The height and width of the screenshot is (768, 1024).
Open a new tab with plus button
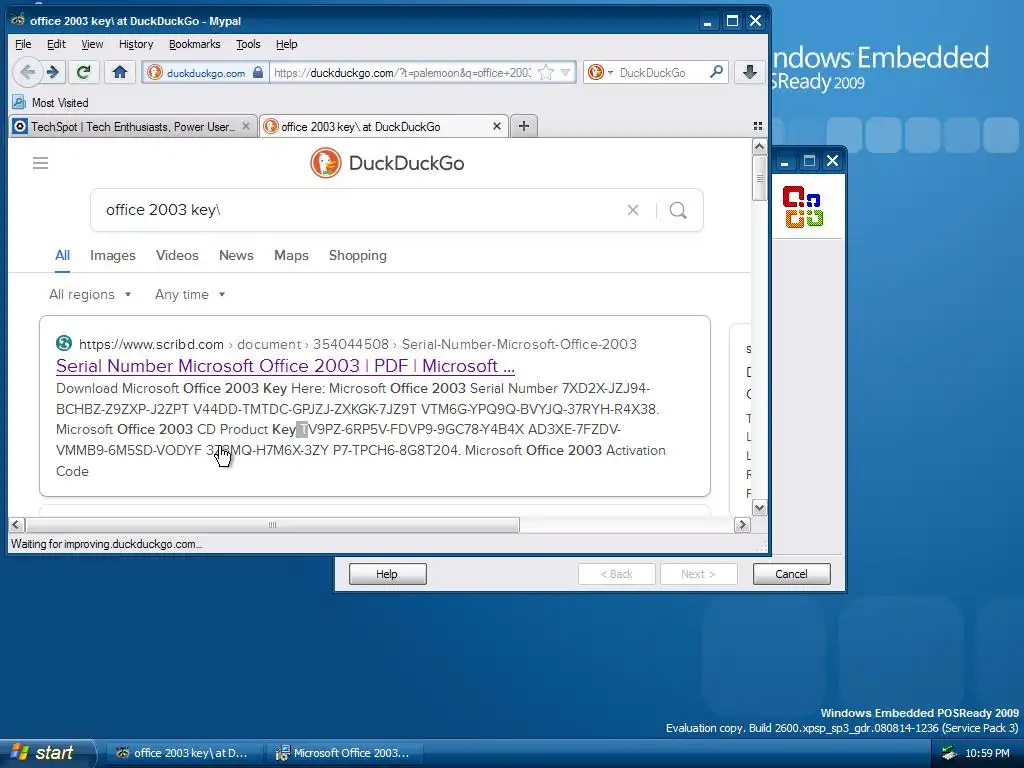click(x=524, y=126)
